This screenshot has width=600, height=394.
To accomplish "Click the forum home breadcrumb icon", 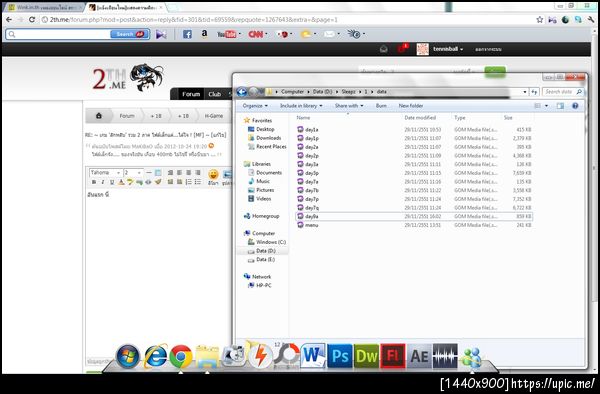I will [x=99, y=116].
